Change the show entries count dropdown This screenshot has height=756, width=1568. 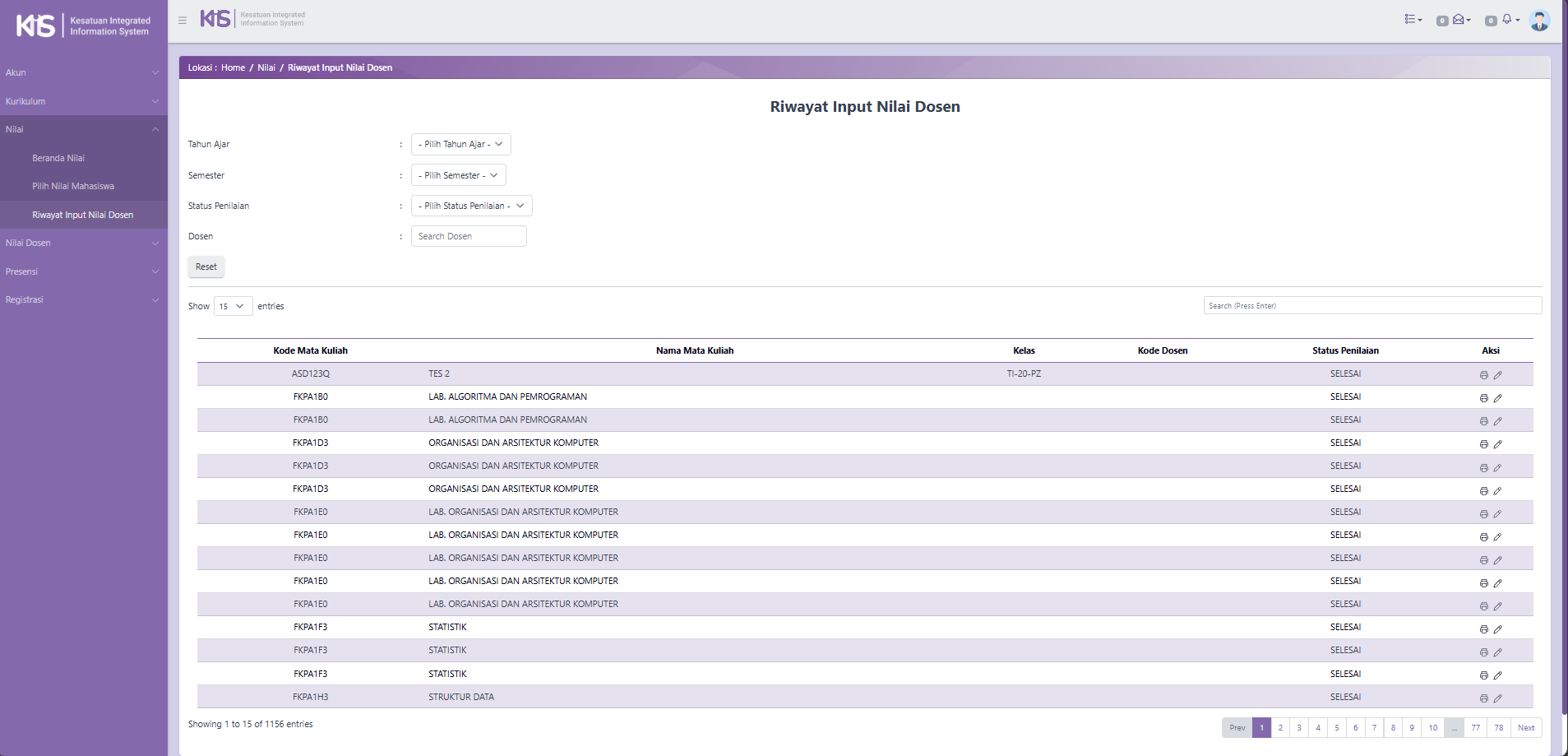coord(233,306)
